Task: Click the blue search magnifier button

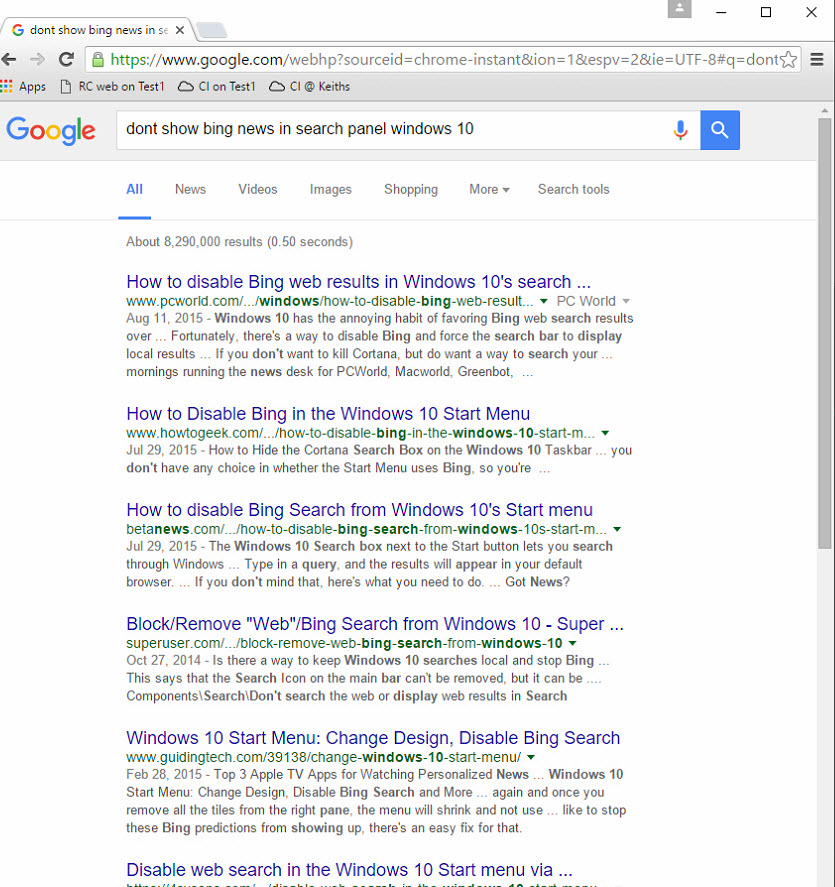Action: [x=720, y=130]
